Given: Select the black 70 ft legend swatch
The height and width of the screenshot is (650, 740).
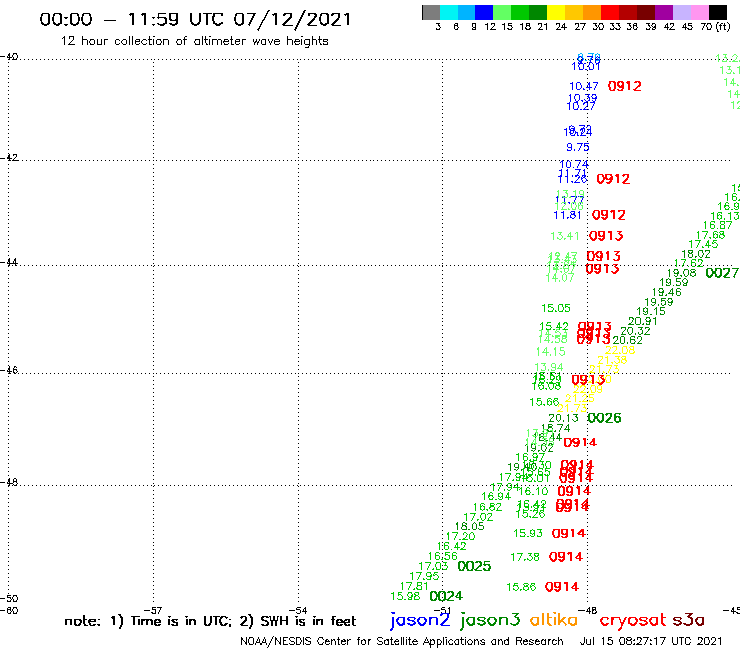Looking at the screenshot, I should point(717,12).
